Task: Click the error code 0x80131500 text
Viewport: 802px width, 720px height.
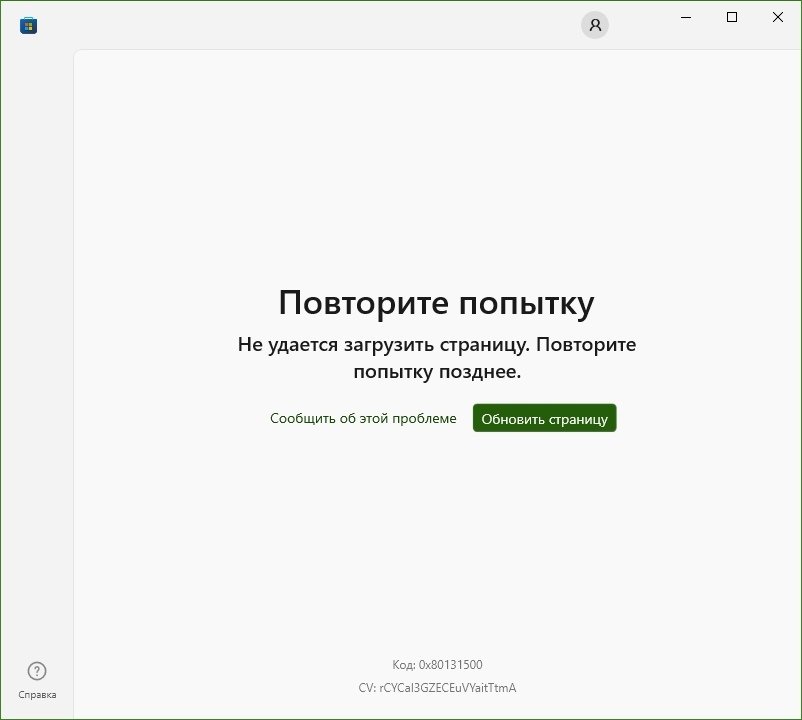Action: point(451,665)
